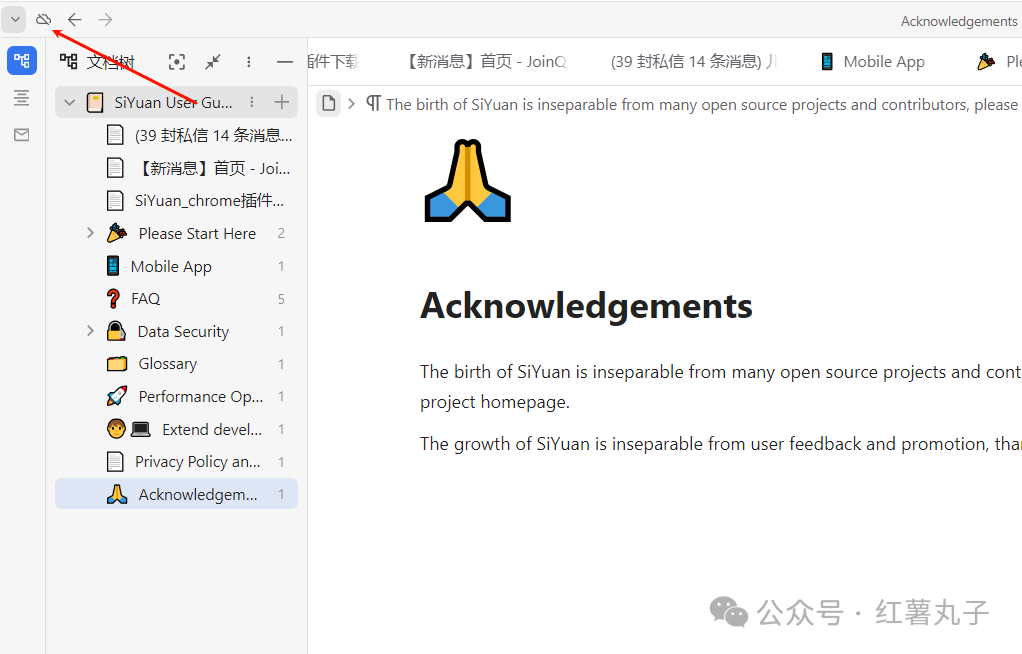Open the workspace dropdown menu

tap(14, 20)
